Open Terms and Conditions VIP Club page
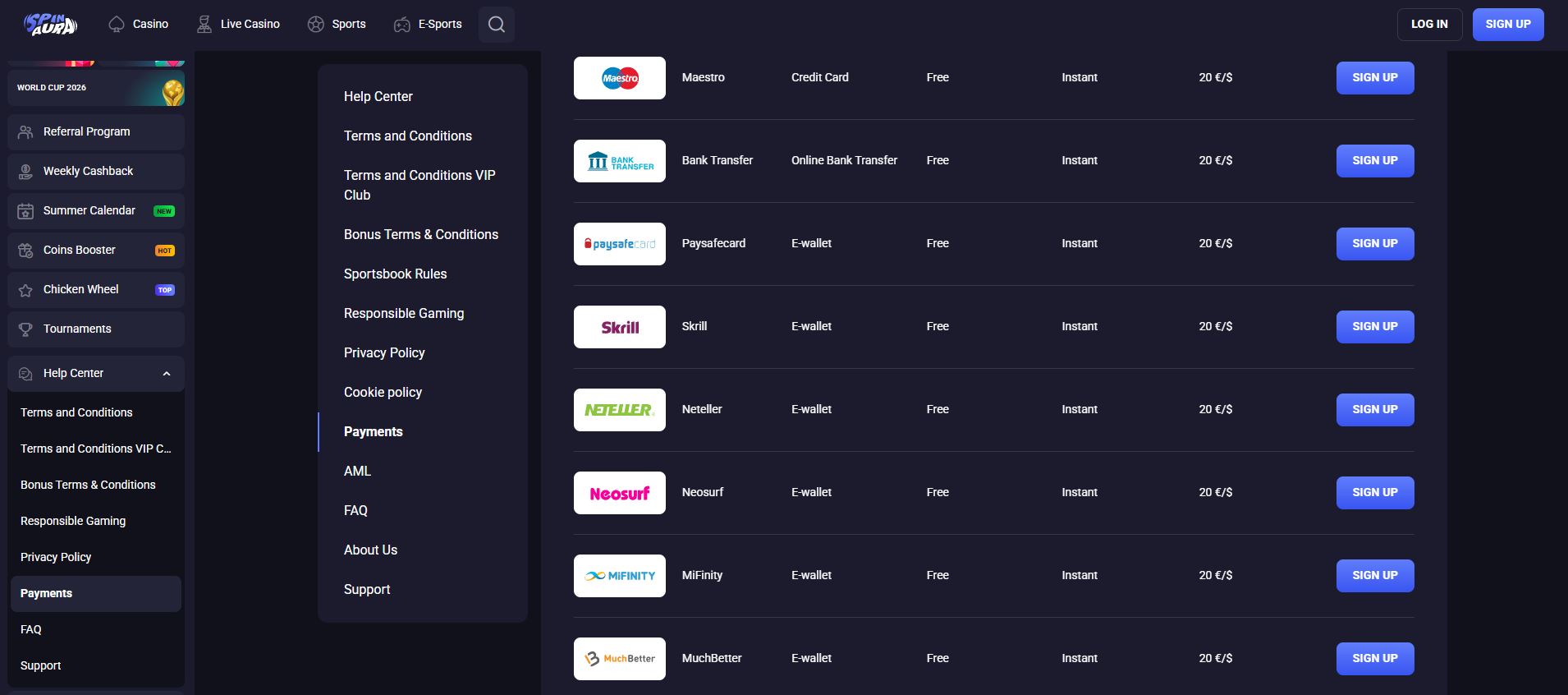The height and width of the screenshot is (695, 1568). pos(420,186)
